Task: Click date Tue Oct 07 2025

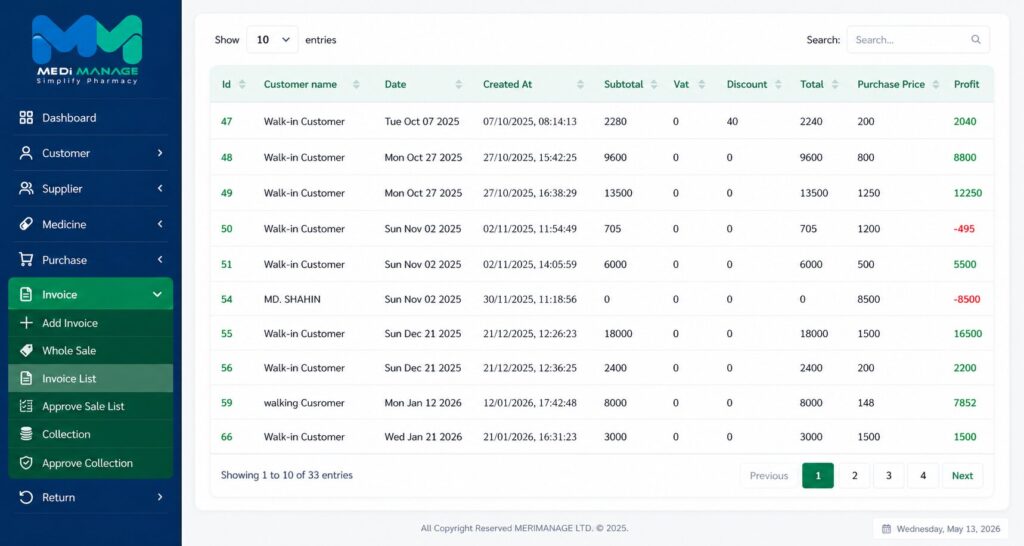Action: 422,121
